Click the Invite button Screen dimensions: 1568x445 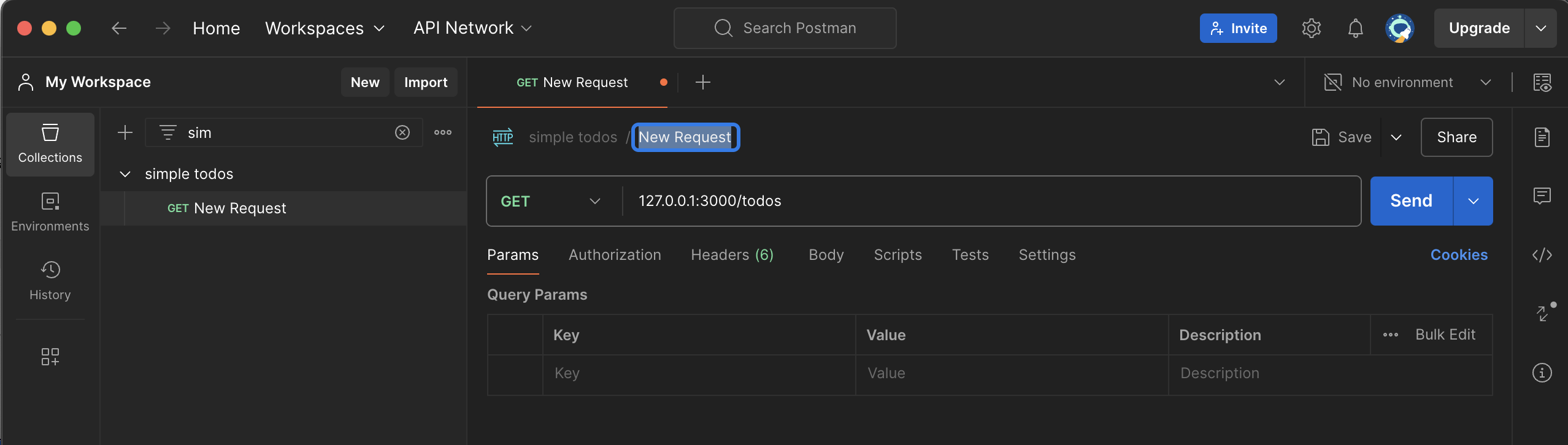point(1238,28)
